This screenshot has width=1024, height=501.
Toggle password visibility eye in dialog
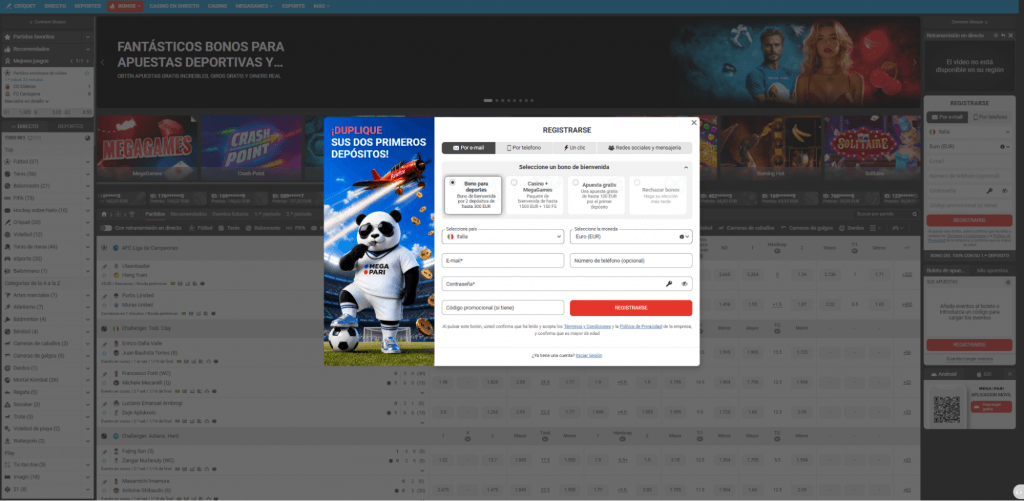tap(684, 284)
